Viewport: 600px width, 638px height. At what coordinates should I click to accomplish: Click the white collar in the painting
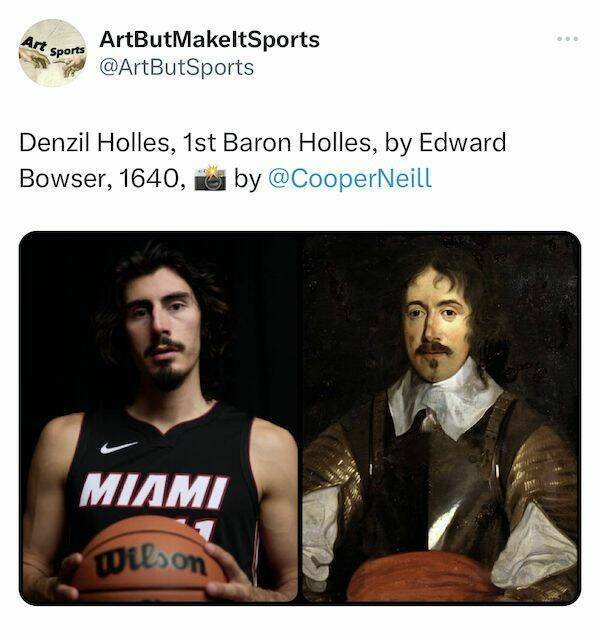[x=445, y=401]
